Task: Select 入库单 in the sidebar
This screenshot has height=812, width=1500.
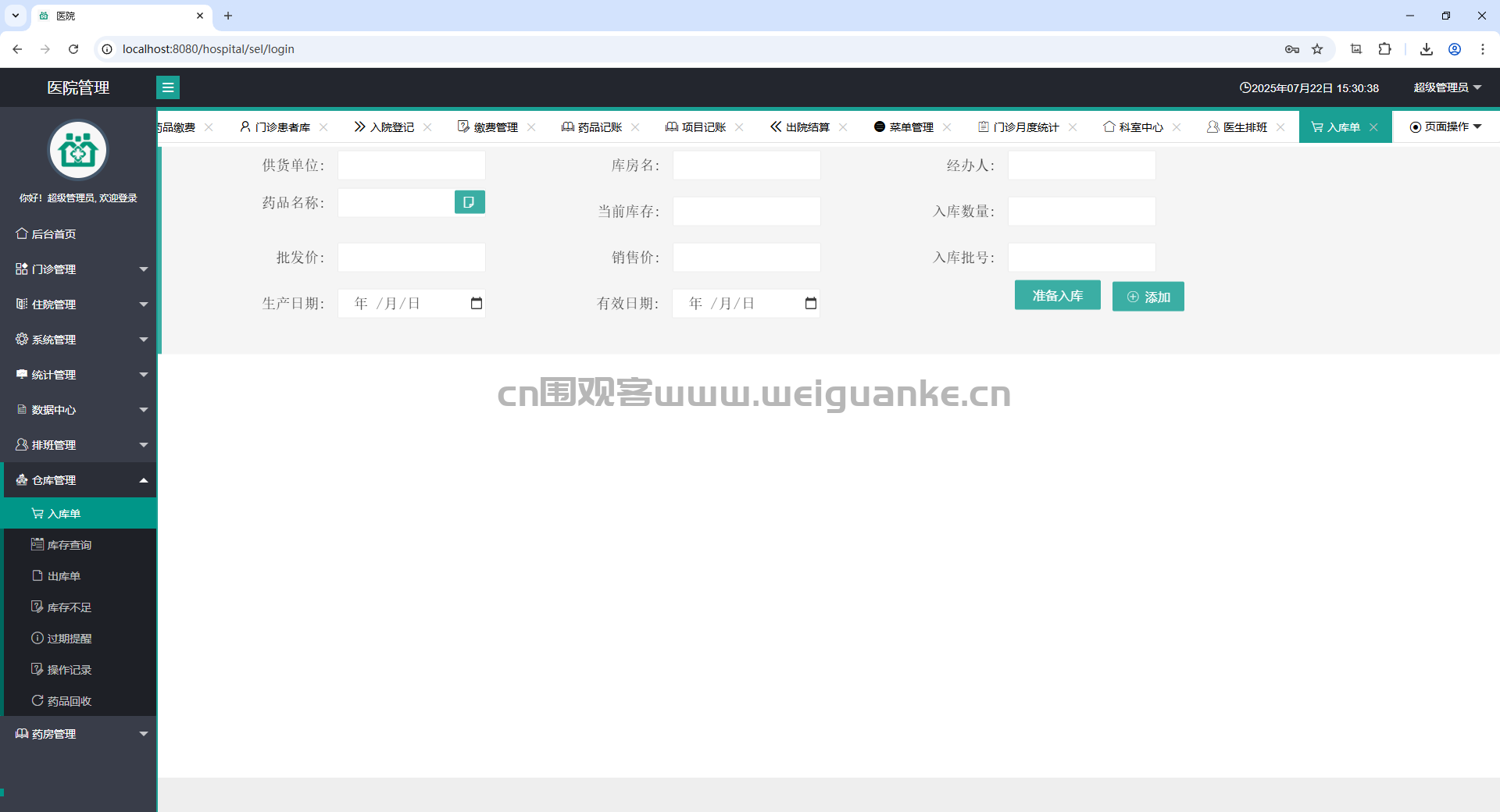Action: coord(78,513)
